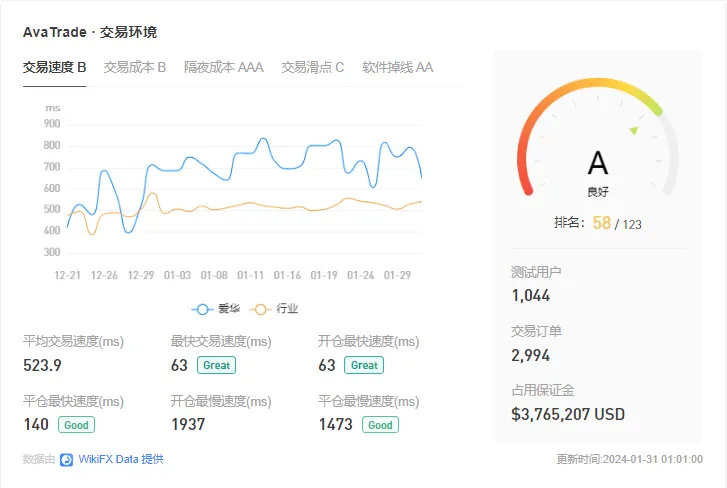Screen dimensions: 727x488
Task: Click the Good badge under 平仓最快速度
Action: [x=77, y=425]
